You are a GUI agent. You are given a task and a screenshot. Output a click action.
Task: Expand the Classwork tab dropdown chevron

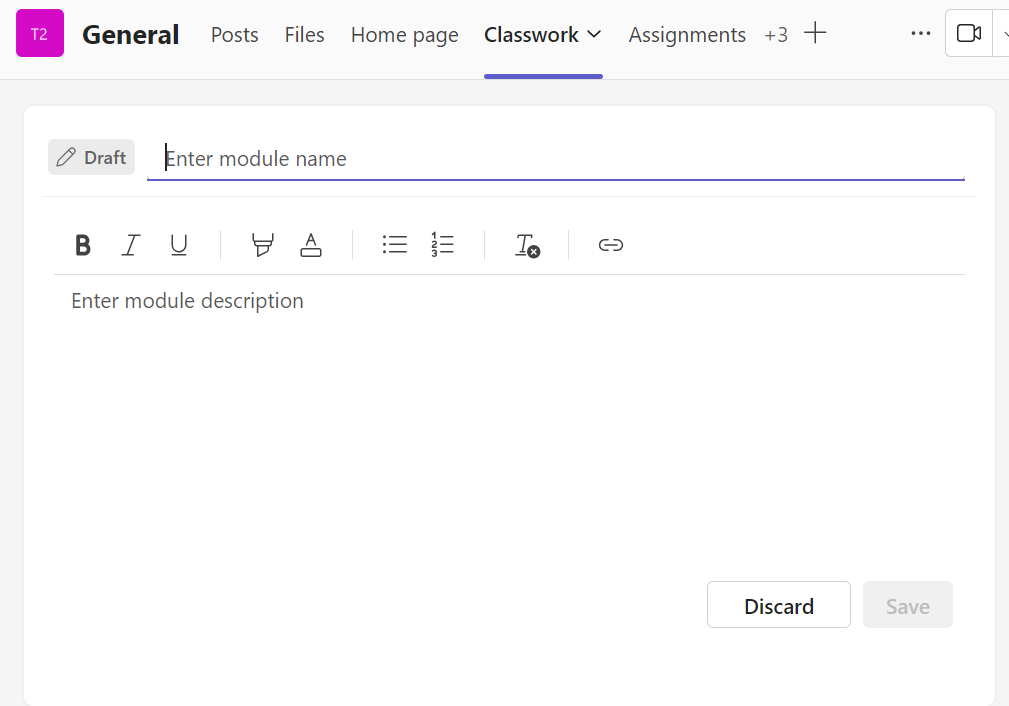pyautogui.click(x=594, y=34)
